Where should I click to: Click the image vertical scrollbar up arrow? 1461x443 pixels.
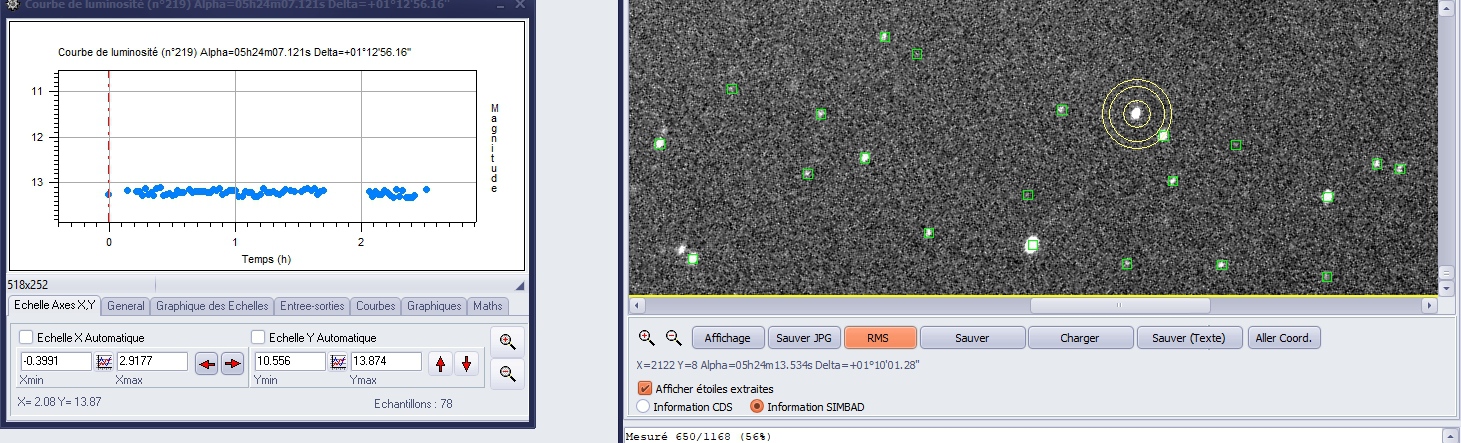click(x=1446, y=6)
